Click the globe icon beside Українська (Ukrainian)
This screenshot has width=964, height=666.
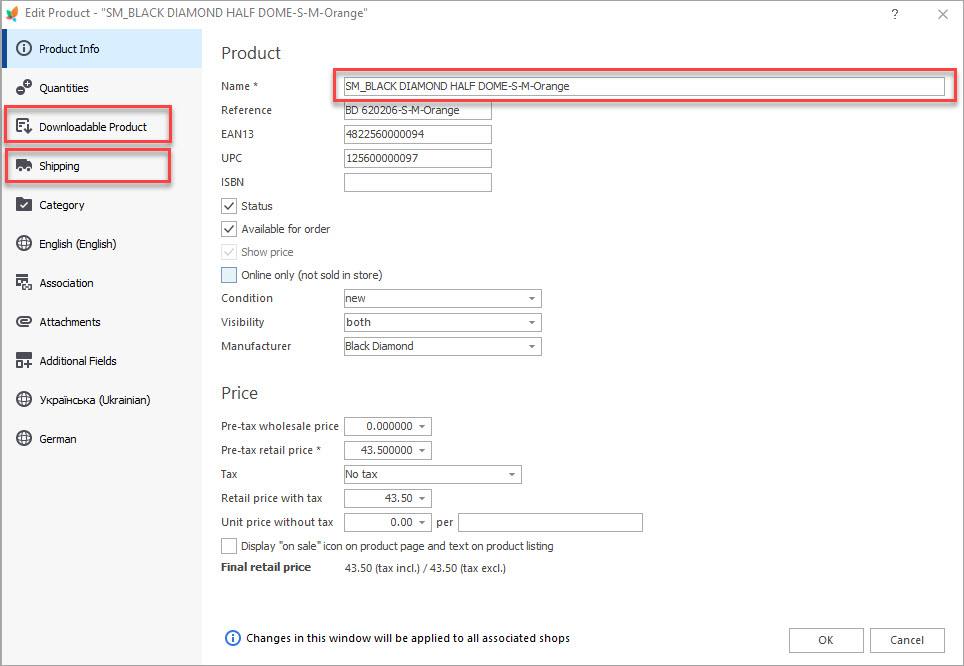(x=24, y=399)
